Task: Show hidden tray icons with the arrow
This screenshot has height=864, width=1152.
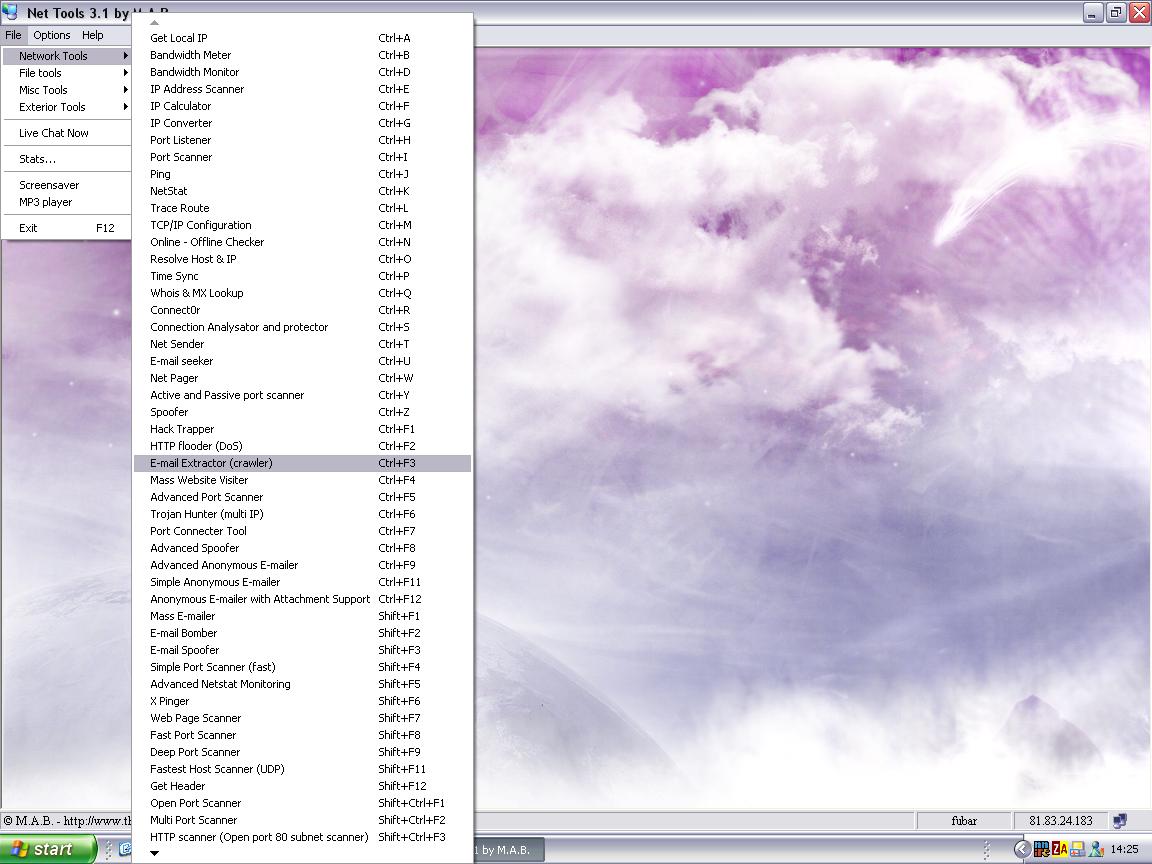Action: tap(1021, 849)
